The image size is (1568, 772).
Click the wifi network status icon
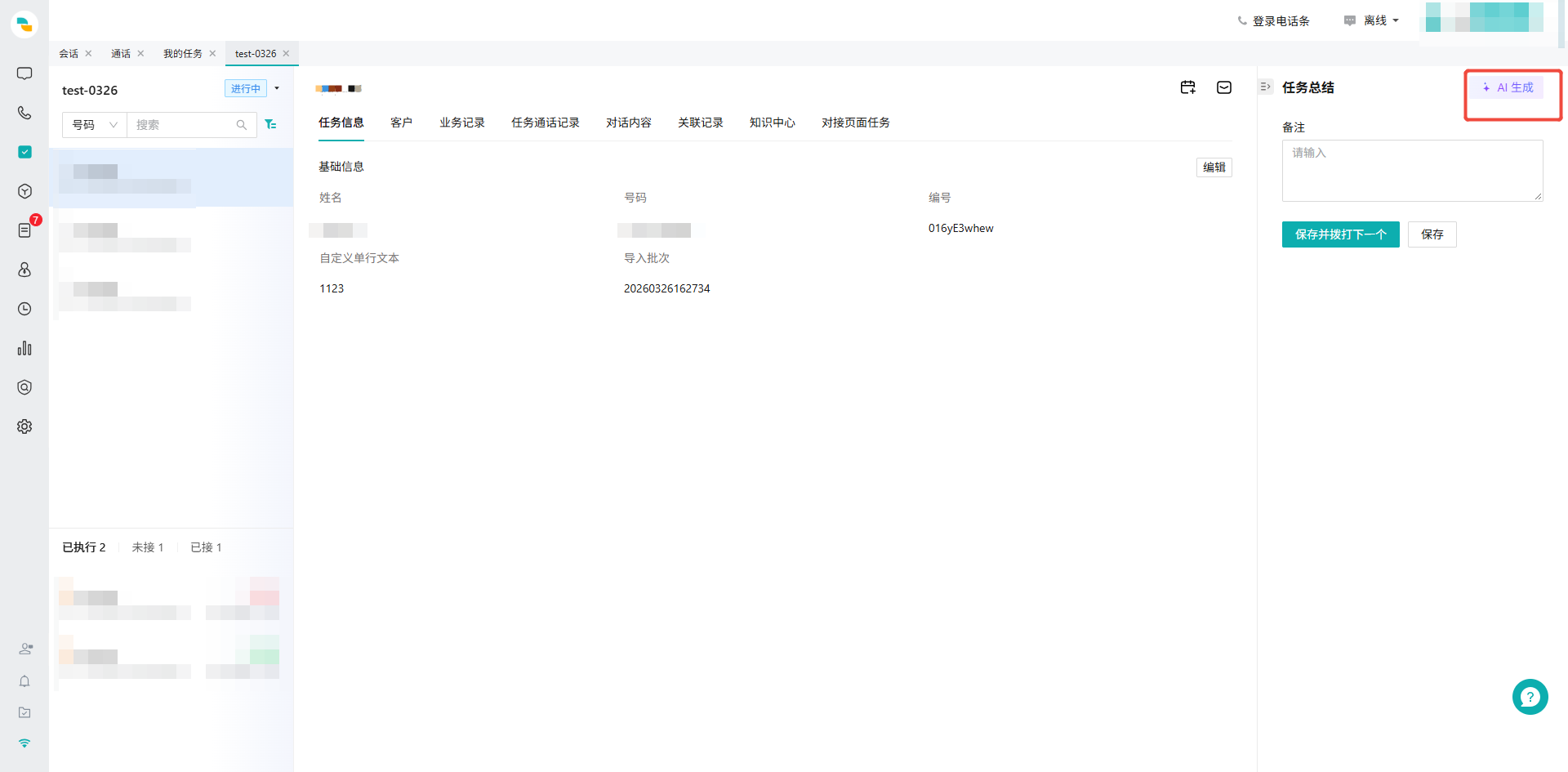[24, 743]
